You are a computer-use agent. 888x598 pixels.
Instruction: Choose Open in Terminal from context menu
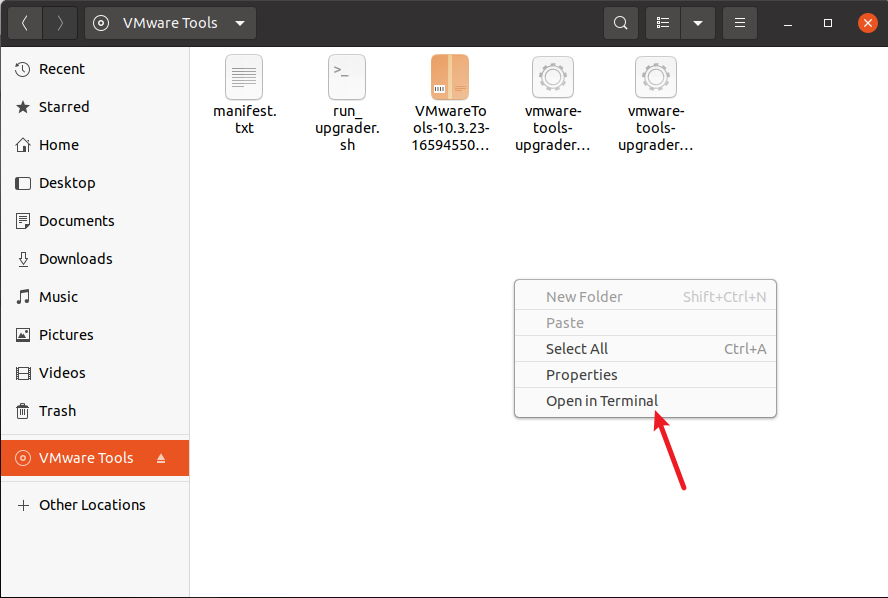tap(602, 401)
